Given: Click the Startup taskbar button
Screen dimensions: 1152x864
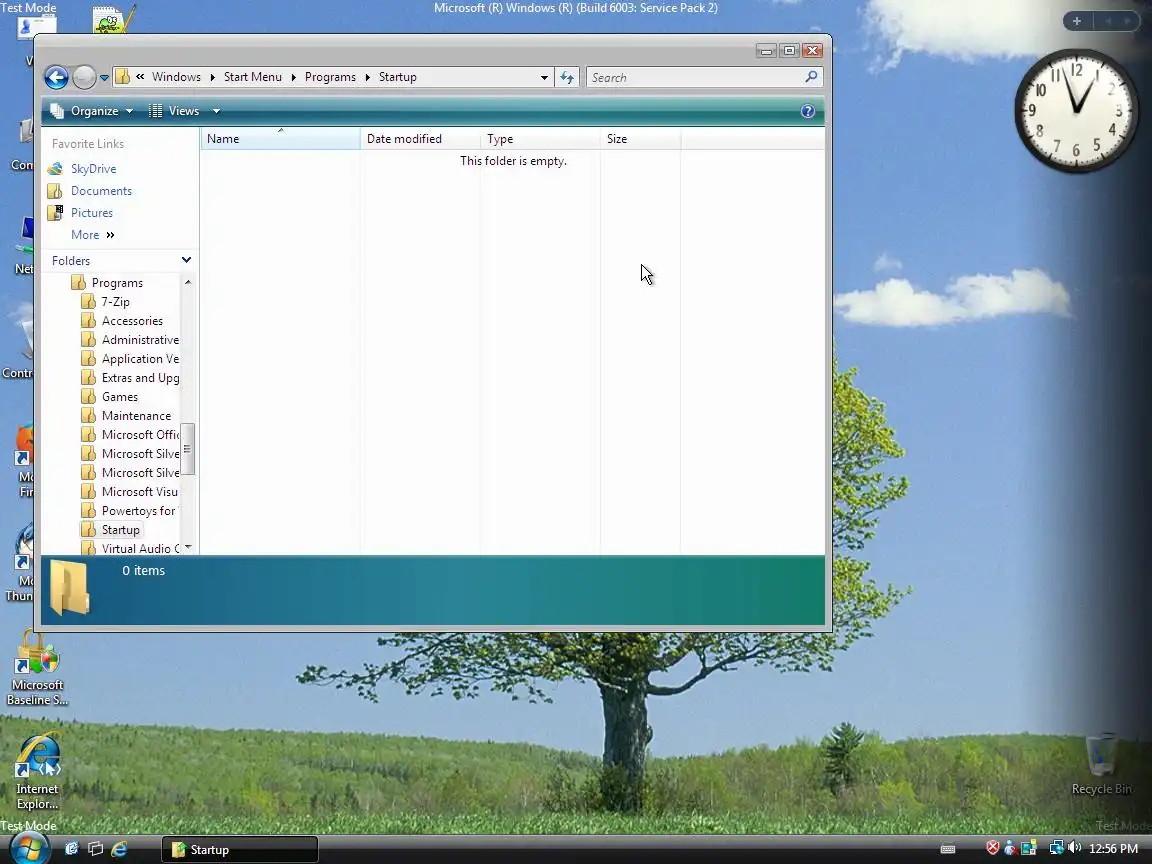Looking at the screenshot, I should (240, 849).
